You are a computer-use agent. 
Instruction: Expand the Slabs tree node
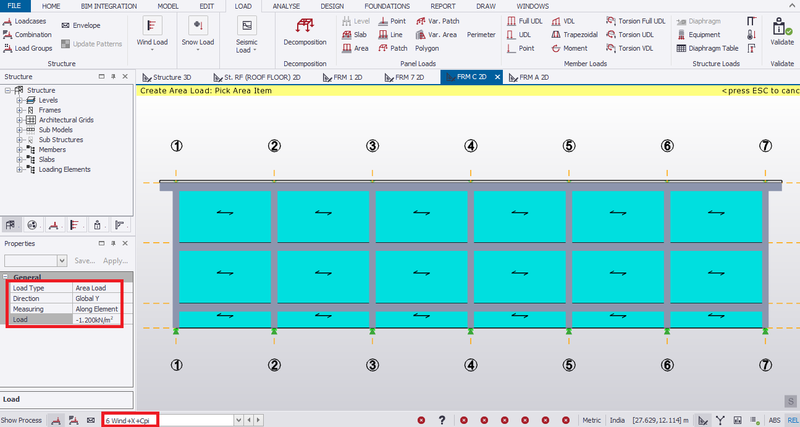19,160
